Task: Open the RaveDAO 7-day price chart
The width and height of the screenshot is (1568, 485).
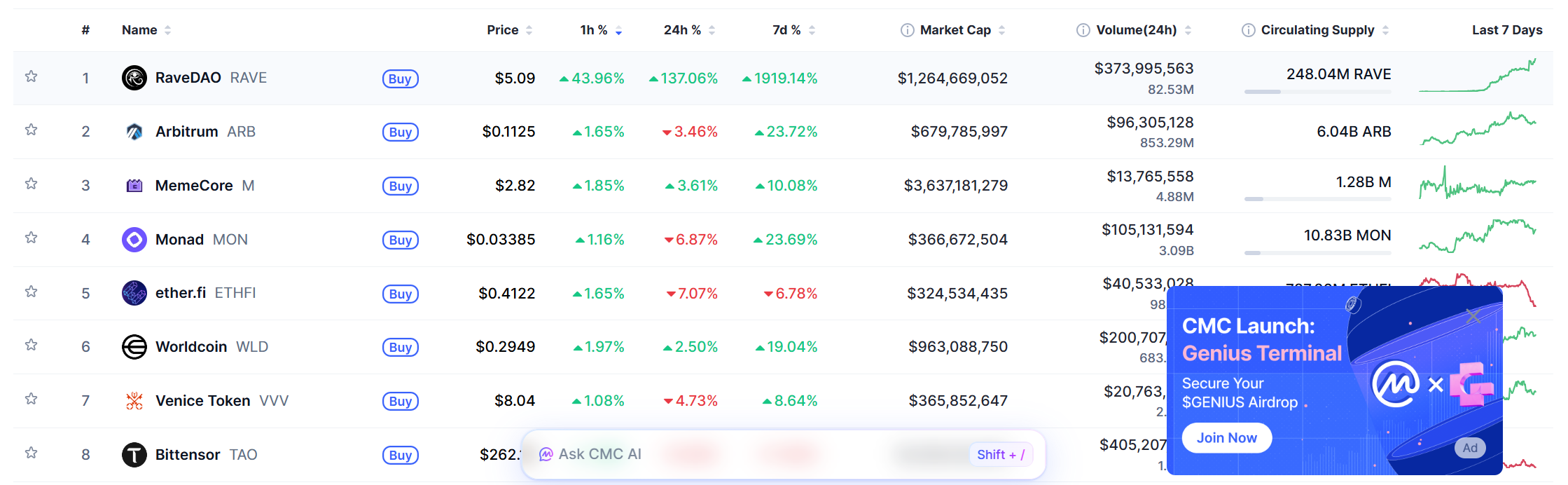Action: click(x=1477, y=77)
